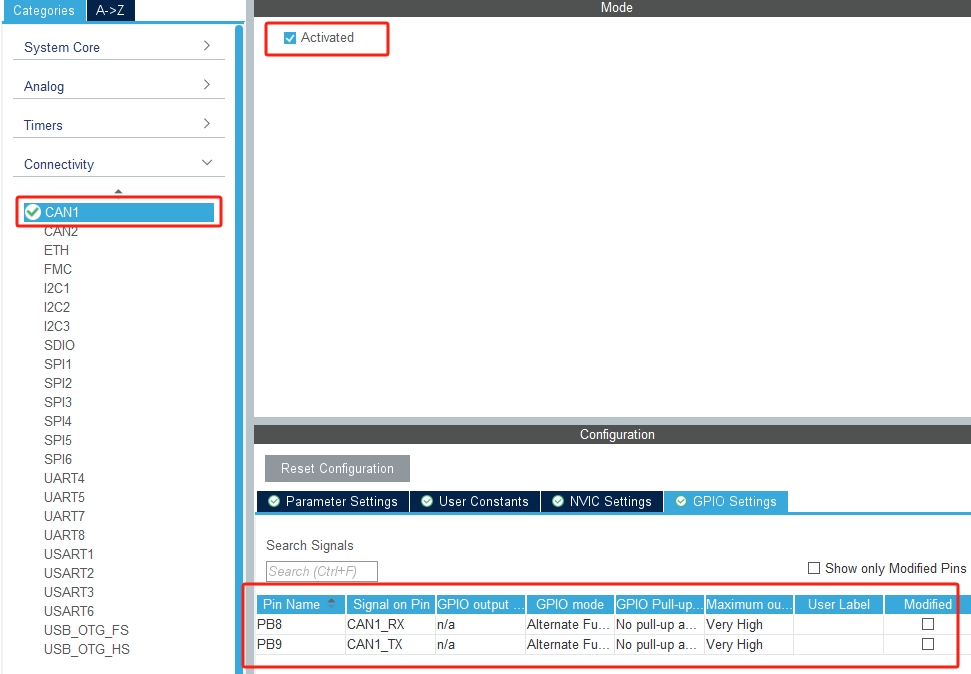Viewport: 971px width, 674px height.
Task: Select SPI5 peripheral
Action: [x=58, y=440]
